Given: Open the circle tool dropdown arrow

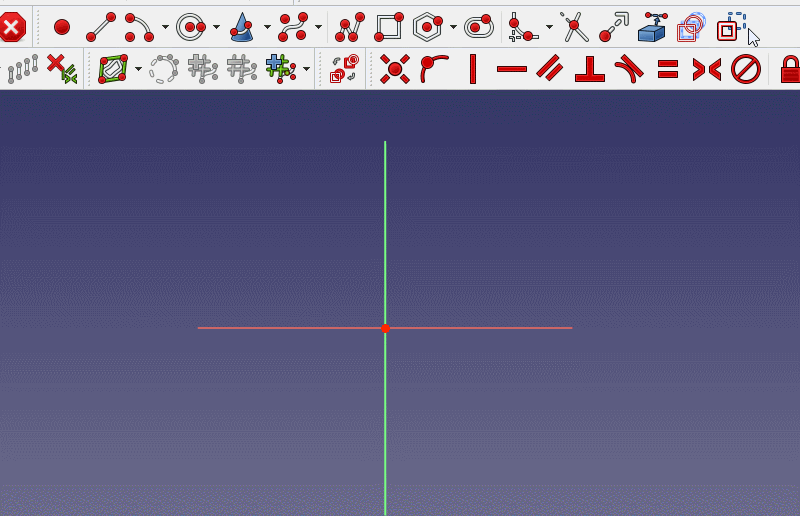Looking at the screenshot, I should click(216, 28).
